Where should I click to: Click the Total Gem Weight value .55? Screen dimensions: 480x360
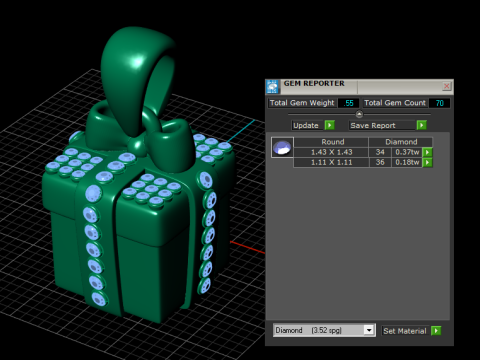pyautogui.click(x=349, y=103)
